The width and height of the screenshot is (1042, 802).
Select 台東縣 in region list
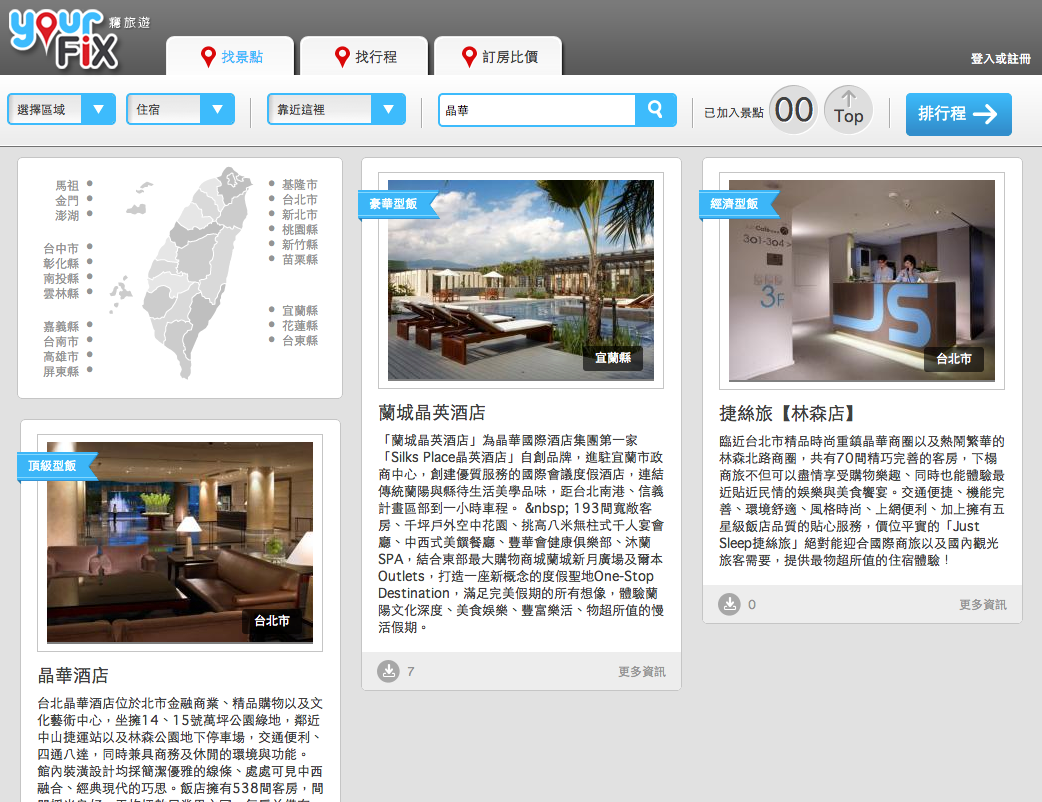coord(300,341)
